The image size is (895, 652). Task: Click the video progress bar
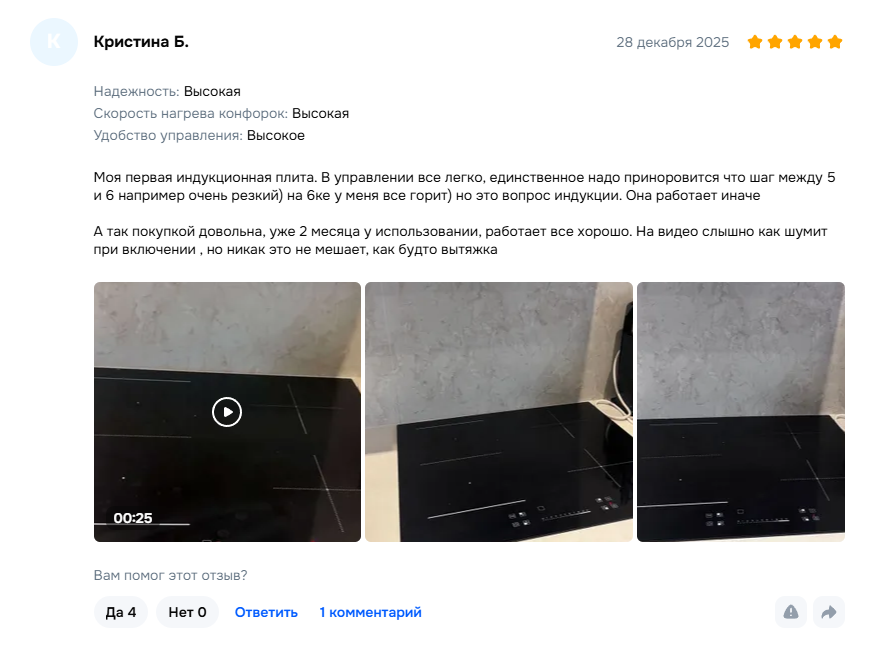(143, 524)
